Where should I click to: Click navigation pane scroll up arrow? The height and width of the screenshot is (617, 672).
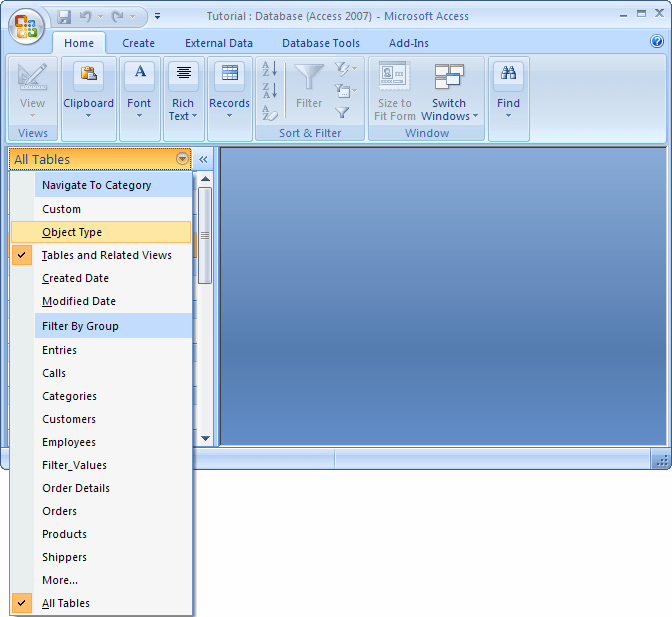206,179
